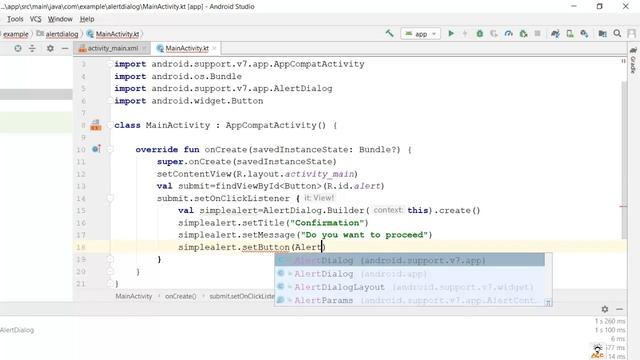
Task: Click the override gutter icon at line 10
Action: 96,149
